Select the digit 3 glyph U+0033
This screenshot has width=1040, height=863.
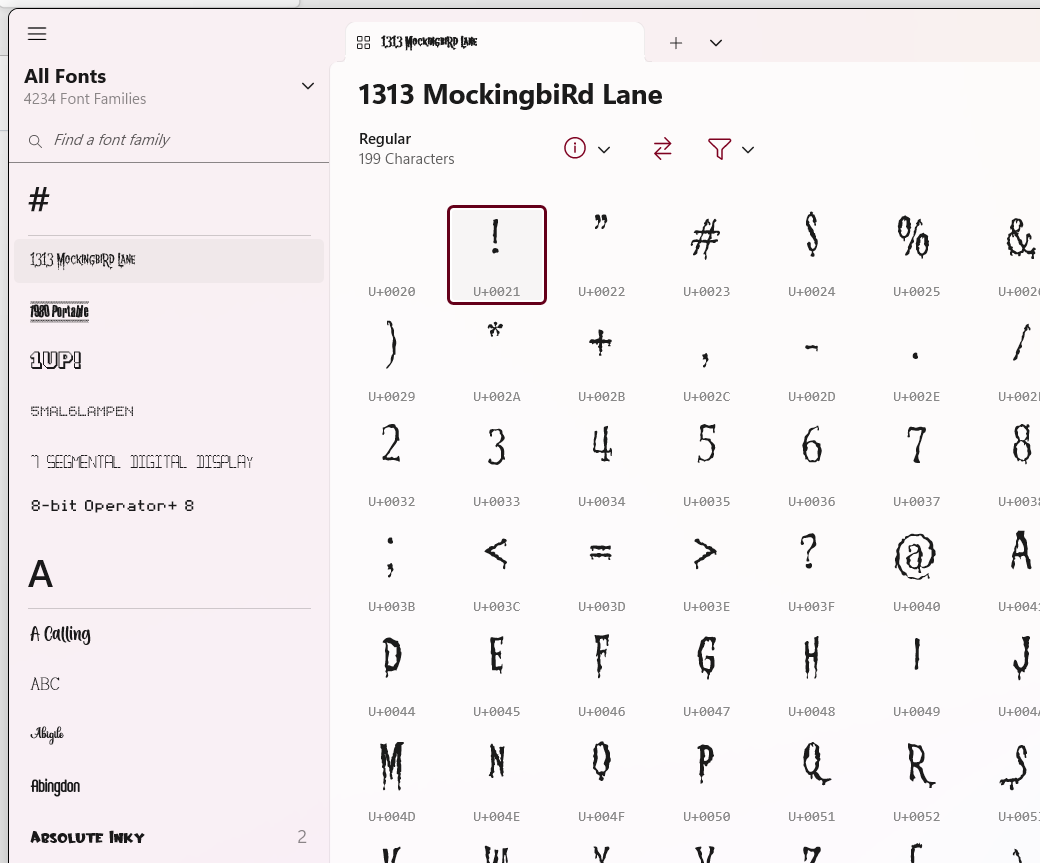pos(497,464)
